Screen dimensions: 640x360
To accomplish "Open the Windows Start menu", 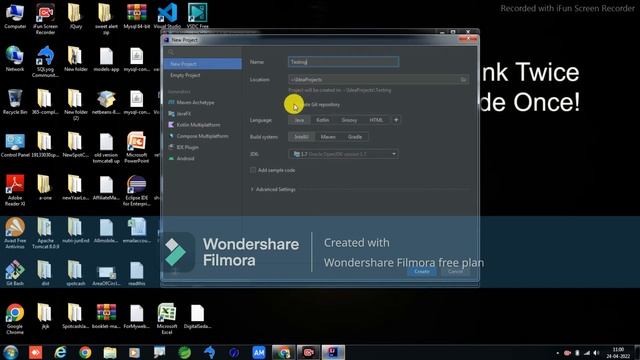I will [x=10, y=352].
